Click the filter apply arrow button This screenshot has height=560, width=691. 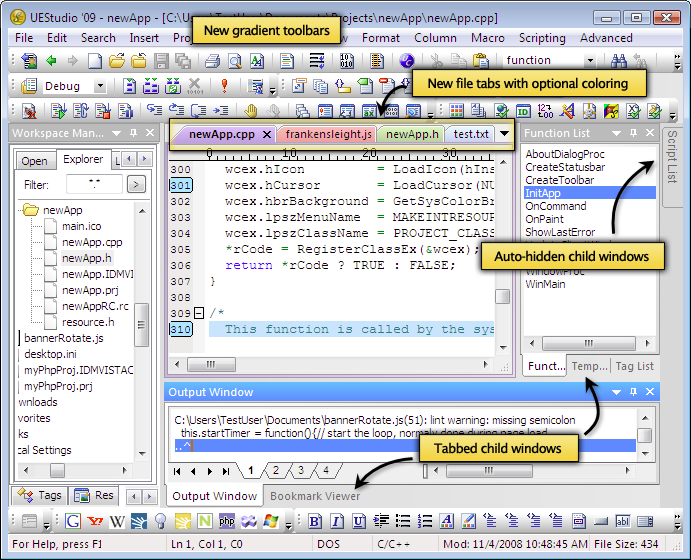[x=136, y=185]
